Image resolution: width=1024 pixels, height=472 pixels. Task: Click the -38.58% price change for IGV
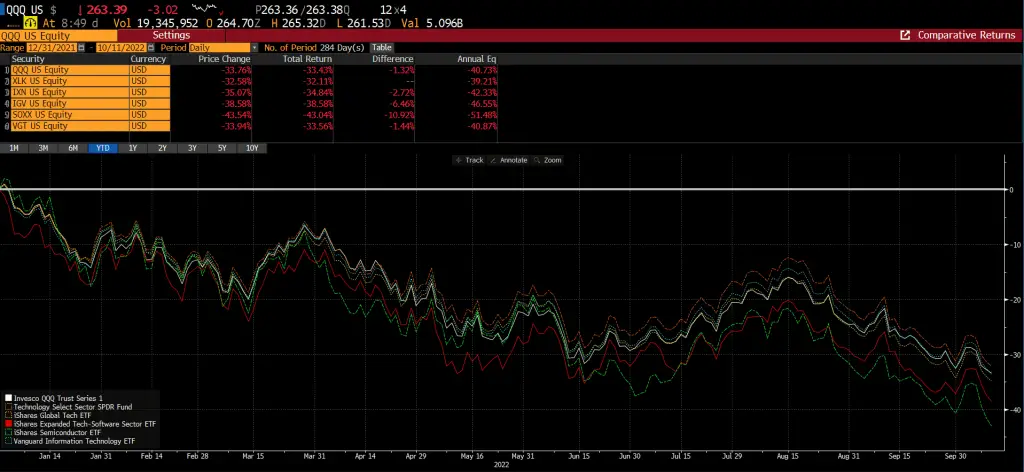(236, 103)
